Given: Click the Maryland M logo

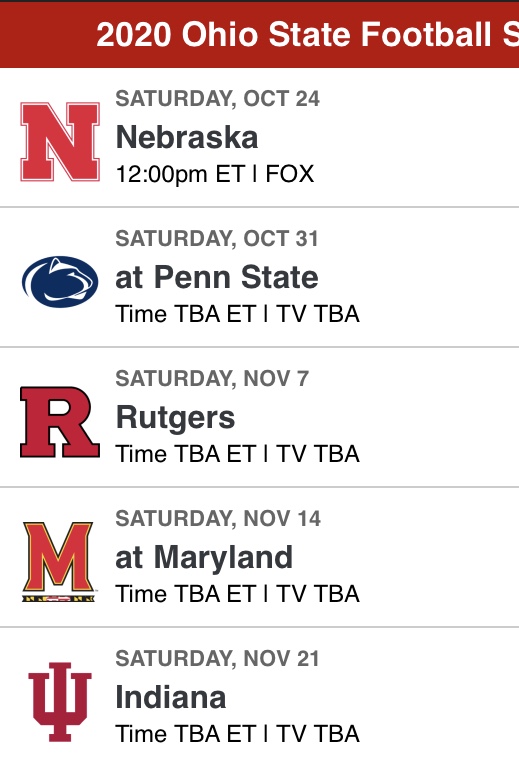Looking at the screenshot, I should pos(59,562).
